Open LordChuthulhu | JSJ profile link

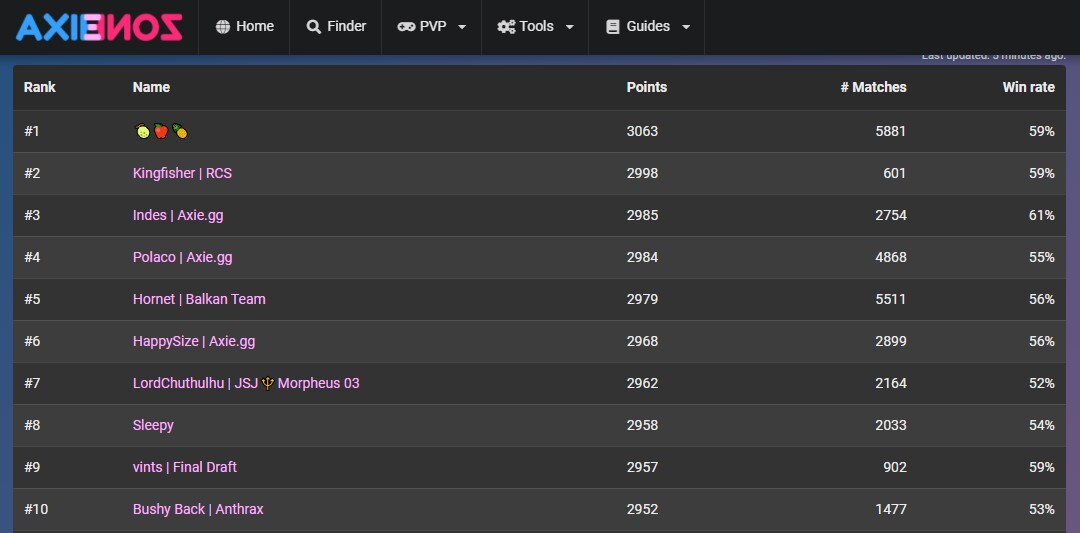tap(246, 384)
